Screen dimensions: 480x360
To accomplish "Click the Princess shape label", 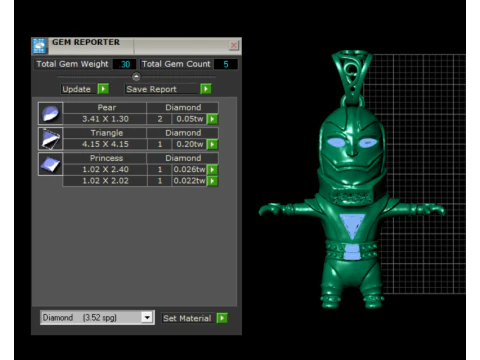I will pos(105,158).
